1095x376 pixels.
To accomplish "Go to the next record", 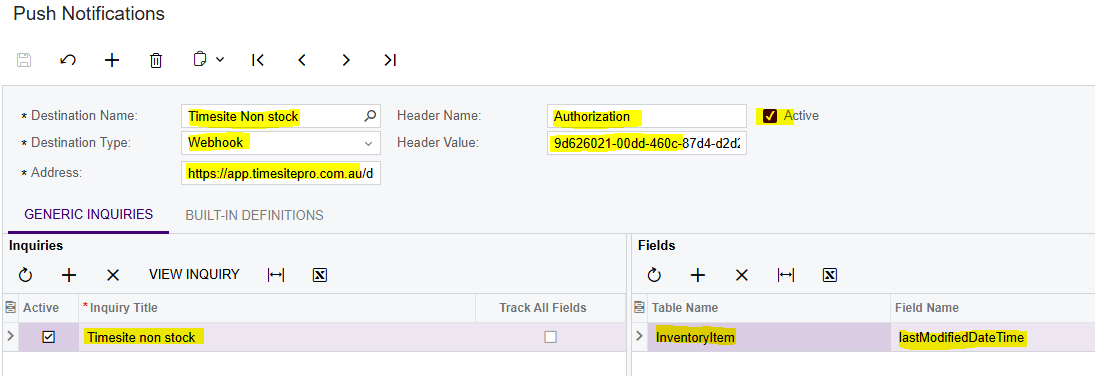I will [346, 60].
